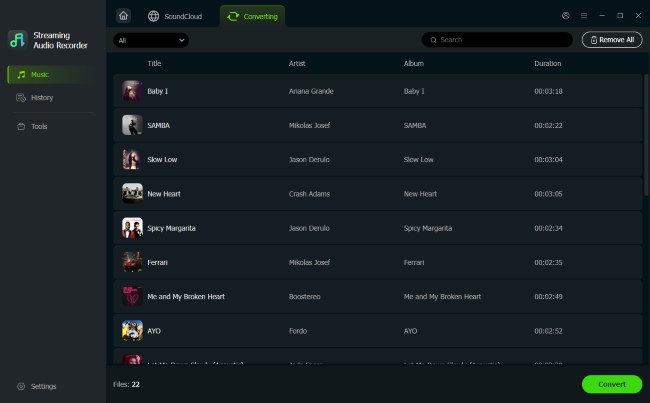
Task: Click the title 'Slow Low'
Action: click(x=162, y=160)
